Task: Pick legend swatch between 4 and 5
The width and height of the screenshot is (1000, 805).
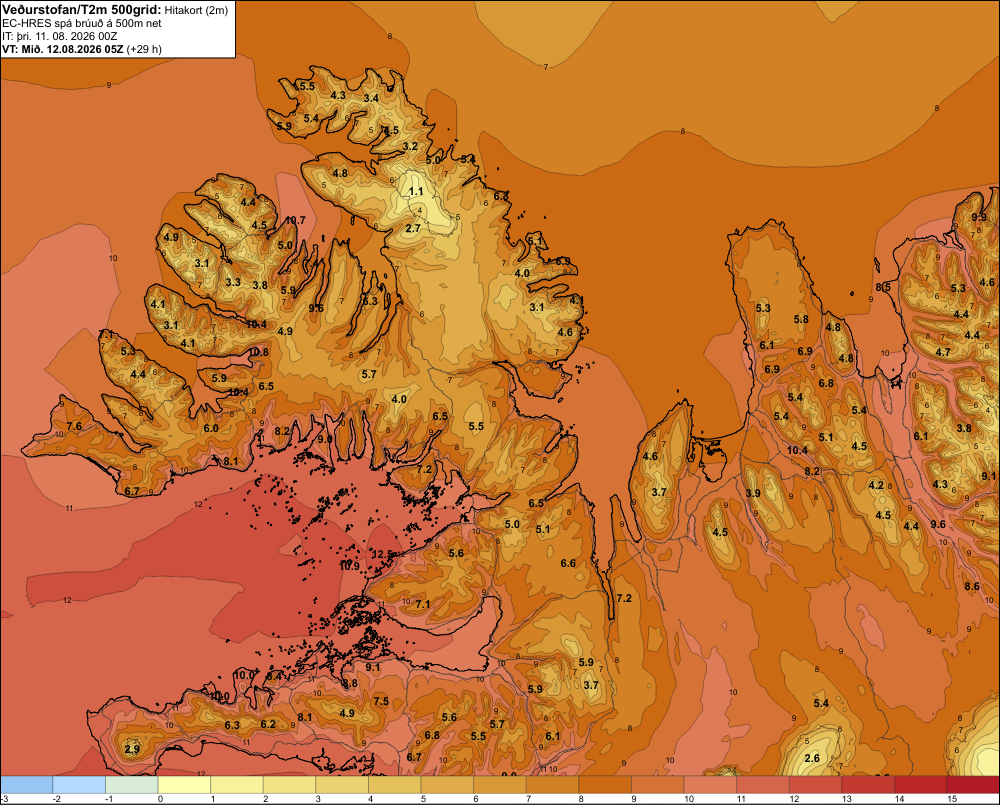Action: click(x=394, y=785)
